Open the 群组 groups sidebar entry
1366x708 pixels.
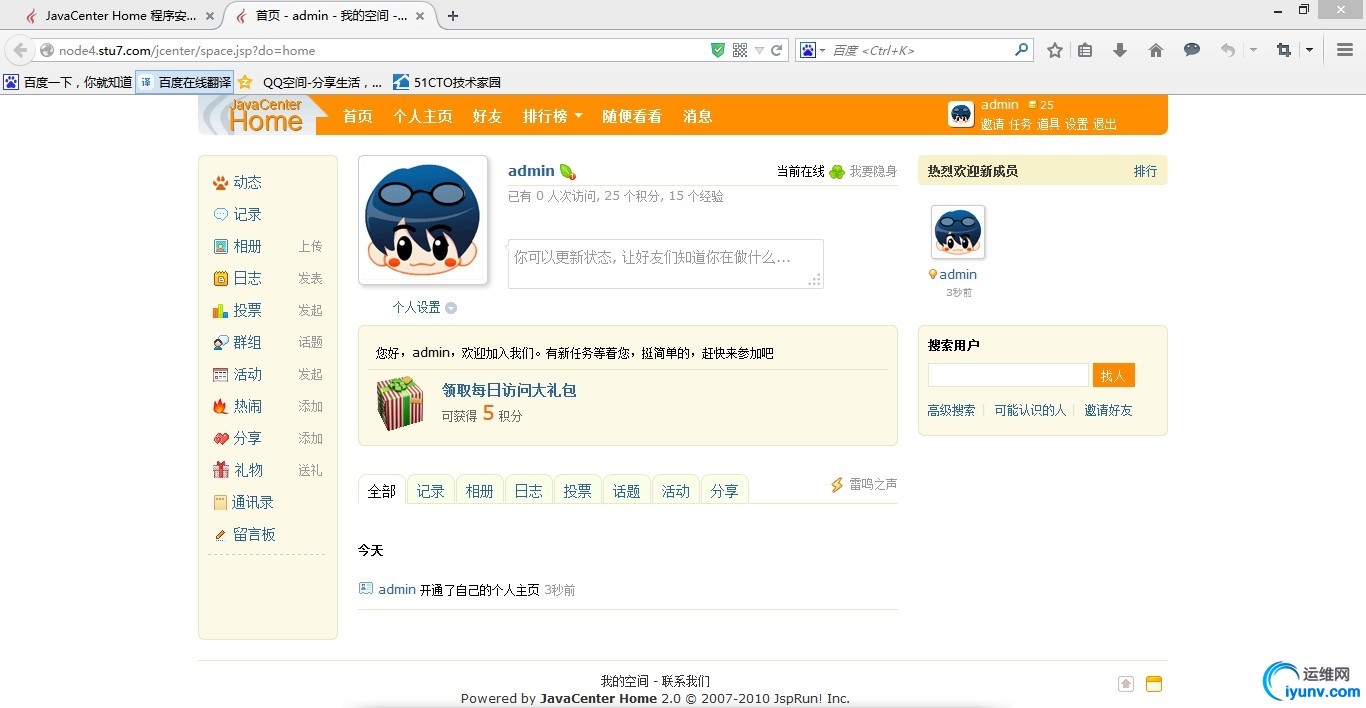click(x=246, y=342)
